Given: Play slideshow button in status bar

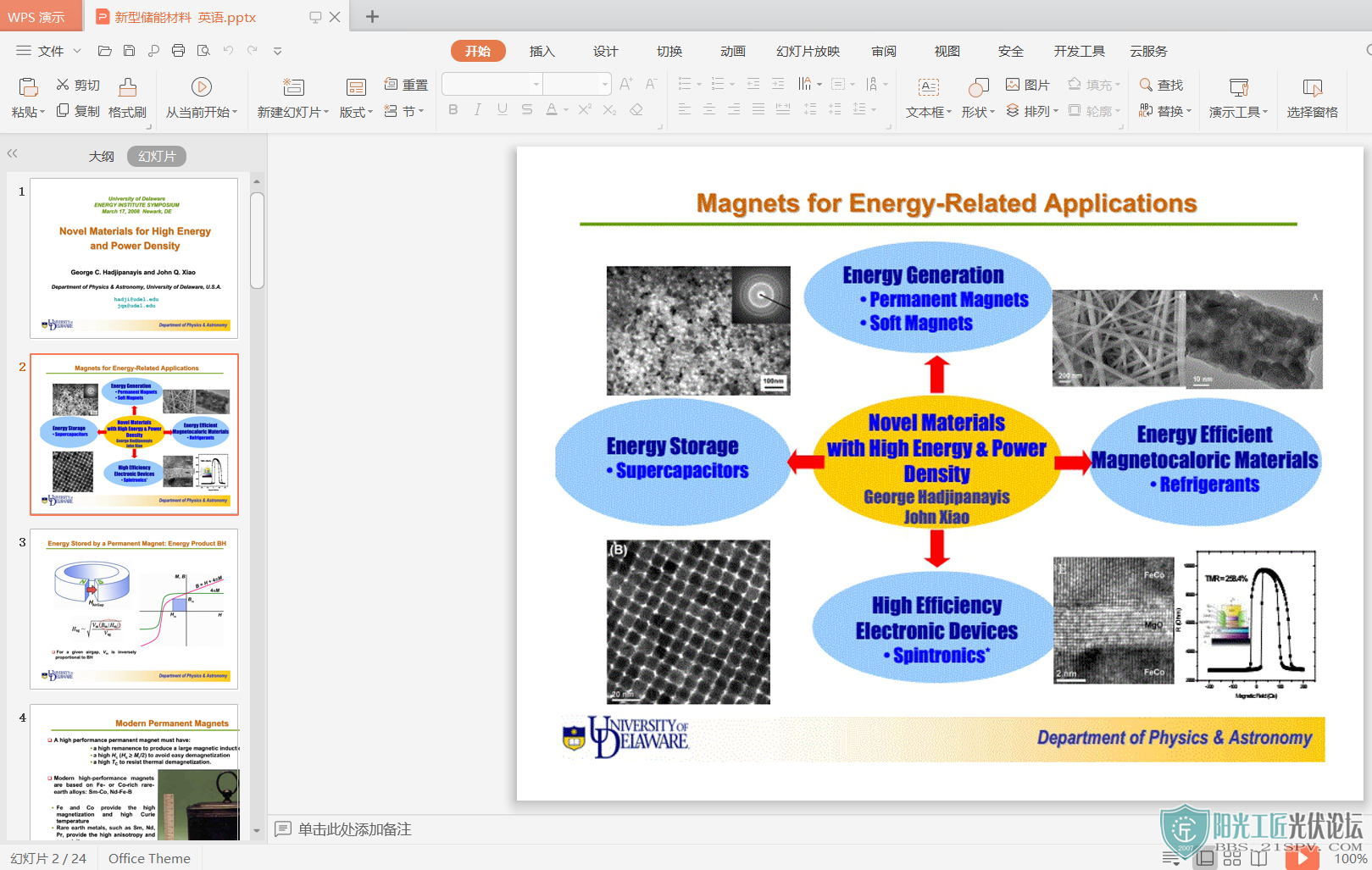Looking at the screenshot, I should (x=1302, y=858).
